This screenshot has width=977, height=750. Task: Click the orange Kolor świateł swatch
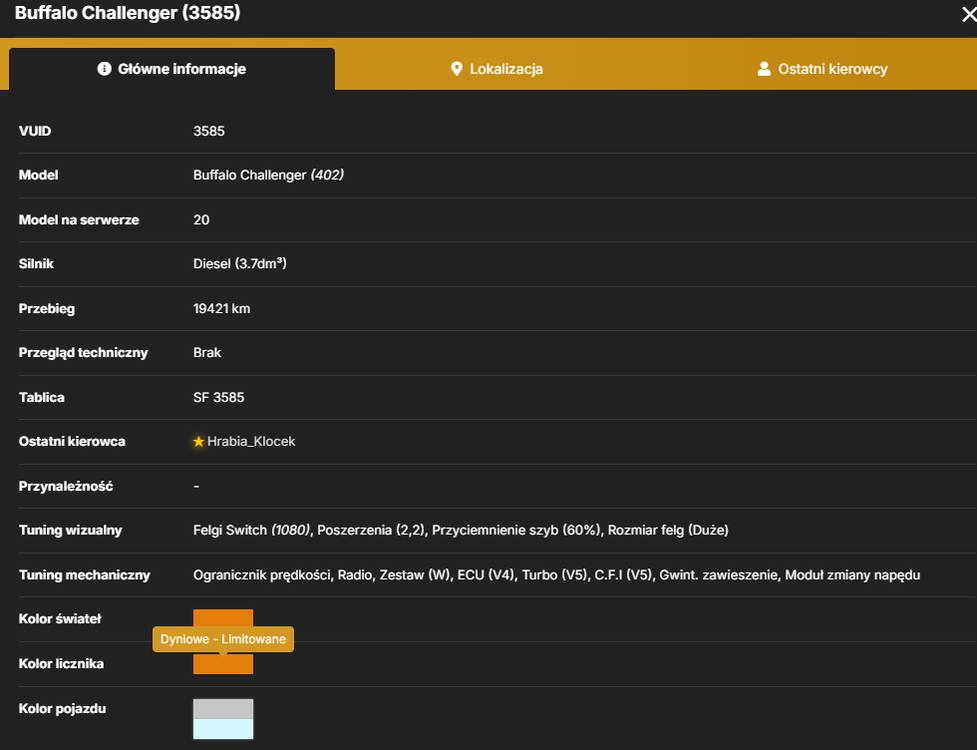point(223,617)
